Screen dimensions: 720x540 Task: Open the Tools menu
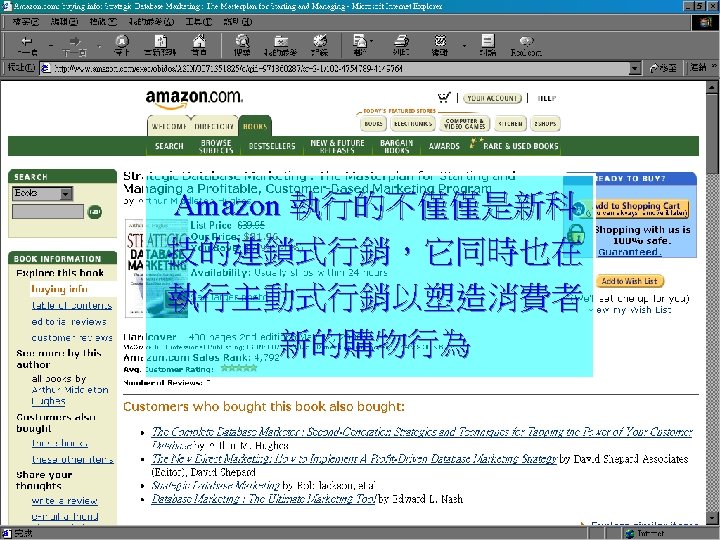click(198, 22)
